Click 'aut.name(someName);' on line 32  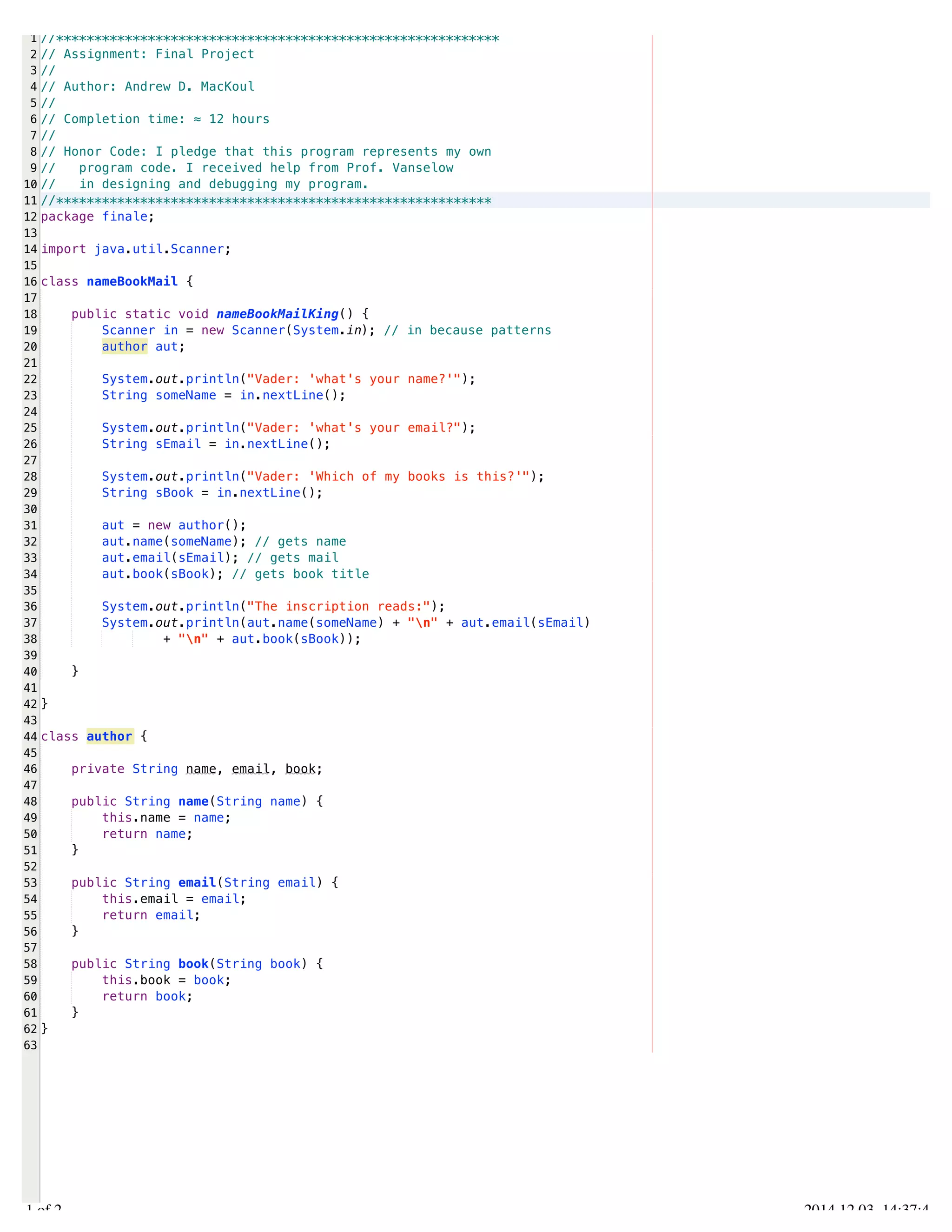coord(174,542)
